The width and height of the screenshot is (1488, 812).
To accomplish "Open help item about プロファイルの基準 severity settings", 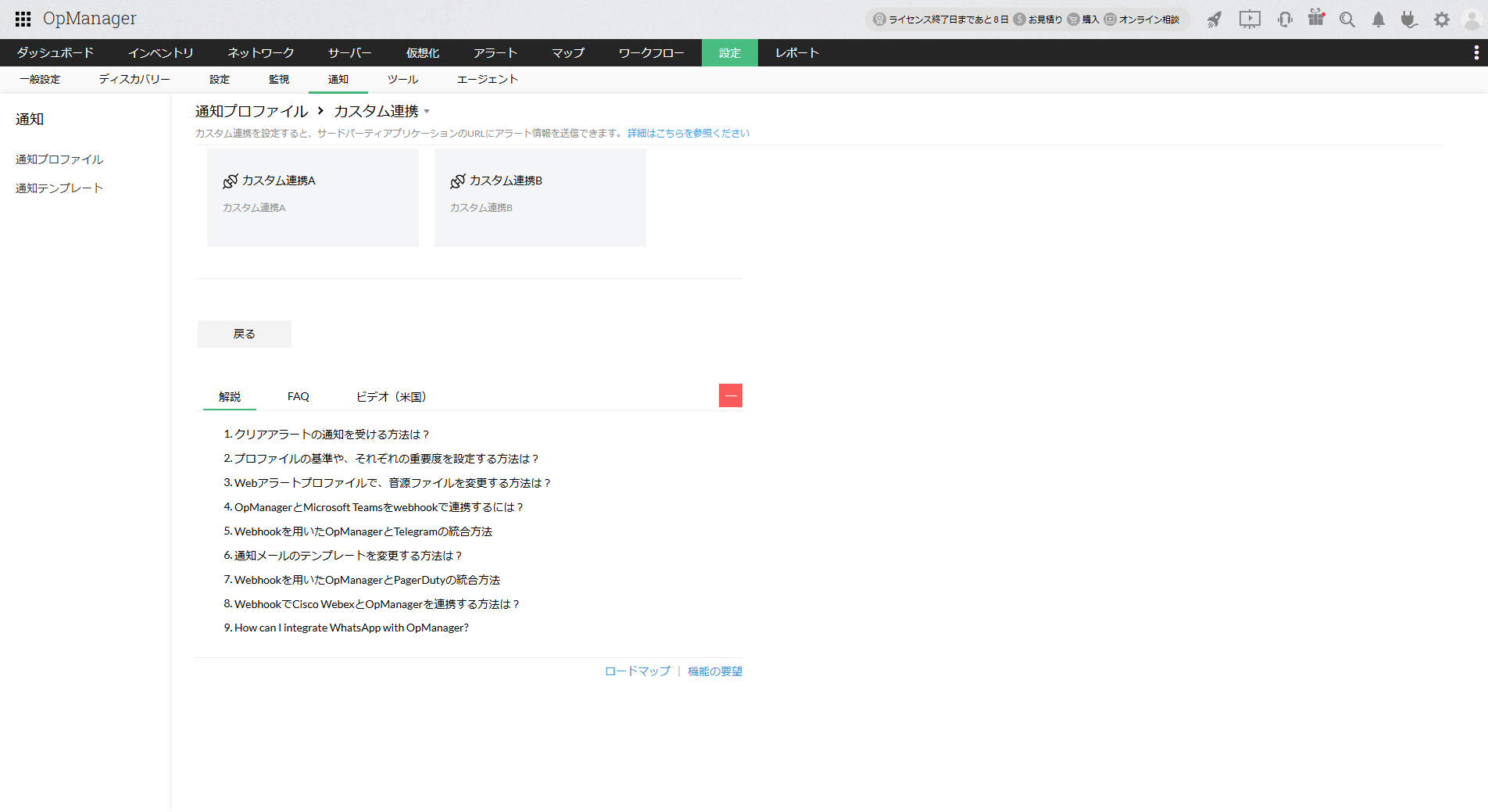I will tap(388, 459).
